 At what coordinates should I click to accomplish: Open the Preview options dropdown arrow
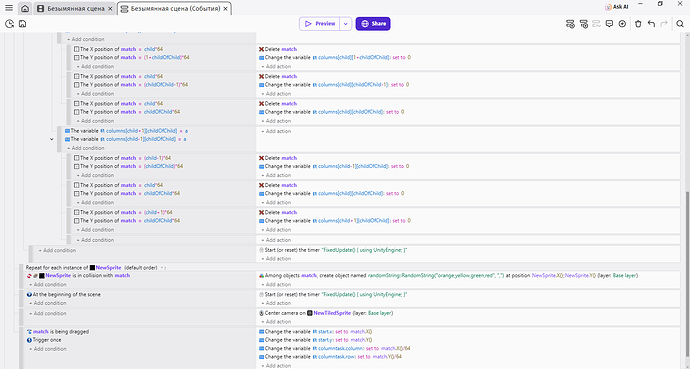tap(346, 24)
